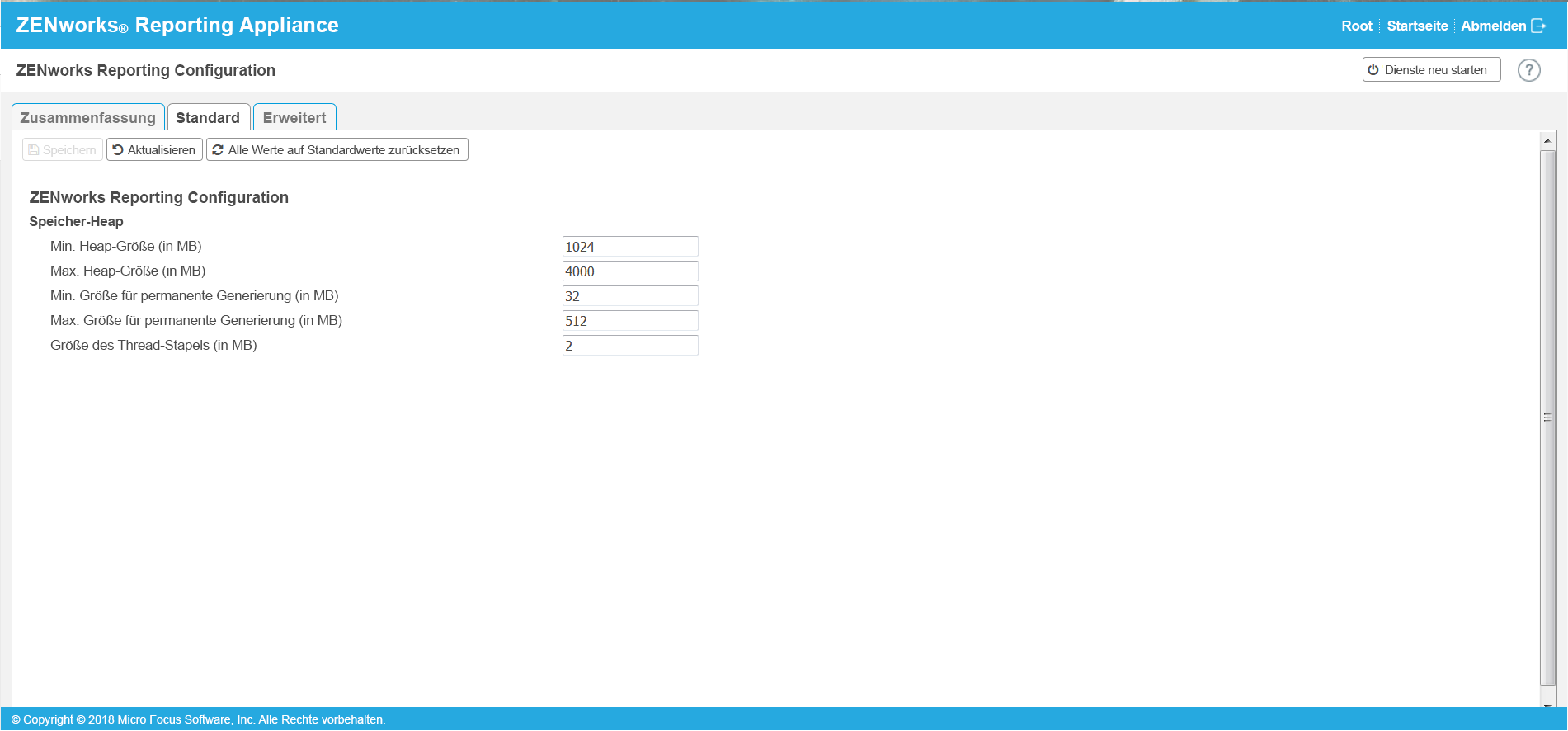Image resolution: width=1568 pixels, height=731 pixels.
Task: Click the Speicher-Heap section heading
Action: point(76,221)
